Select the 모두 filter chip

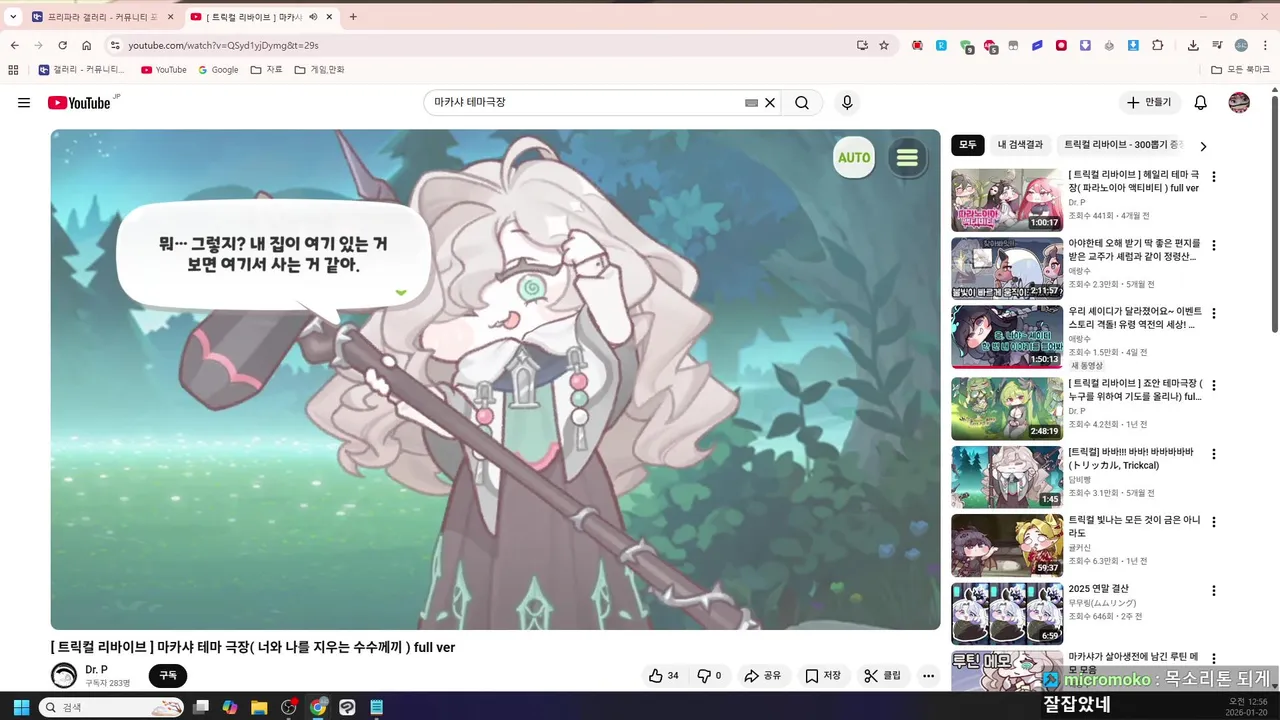click(x=968, y=145)
